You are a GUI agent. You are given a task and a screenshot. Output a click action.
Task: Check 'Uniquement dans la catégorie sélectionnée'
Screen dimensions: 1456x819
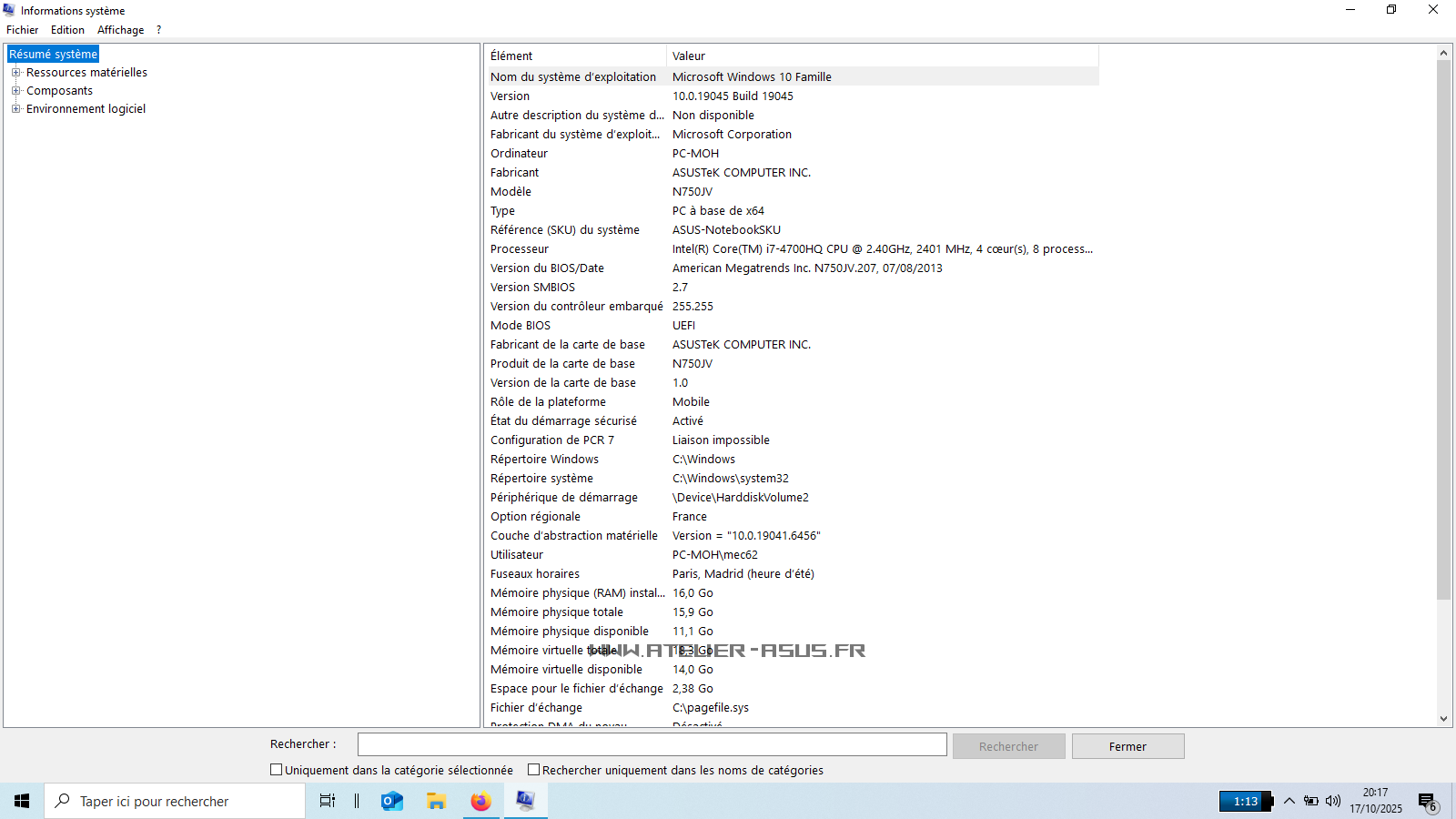[x=277, y=770]
